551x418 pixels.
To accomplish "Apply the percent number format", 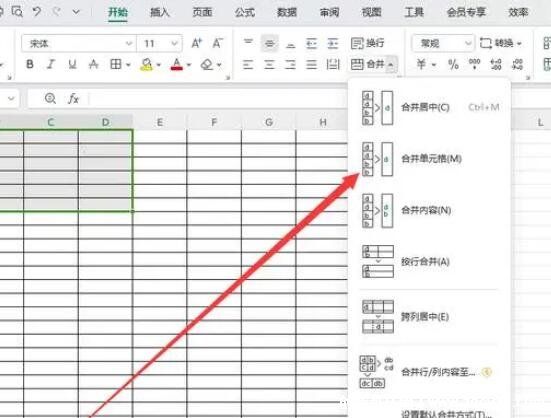I will 453,64.
